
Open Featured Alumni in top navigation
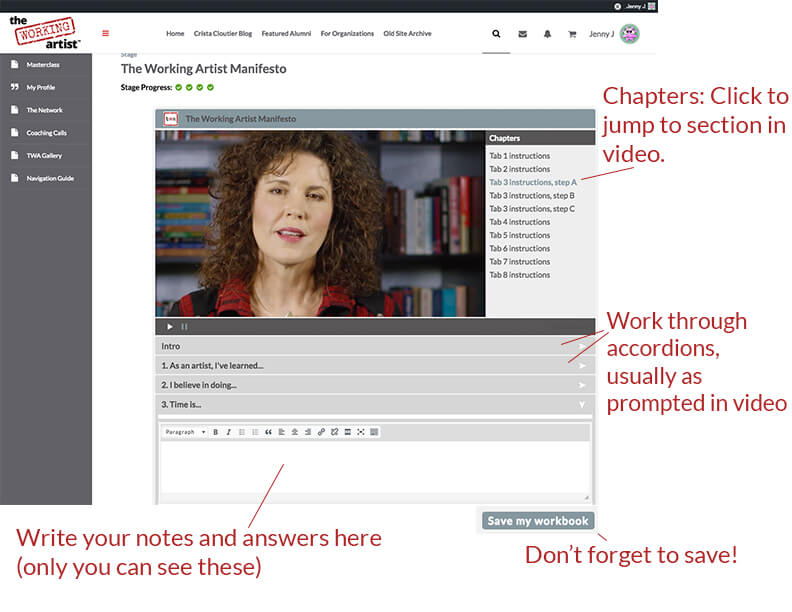tap(286, 34)
